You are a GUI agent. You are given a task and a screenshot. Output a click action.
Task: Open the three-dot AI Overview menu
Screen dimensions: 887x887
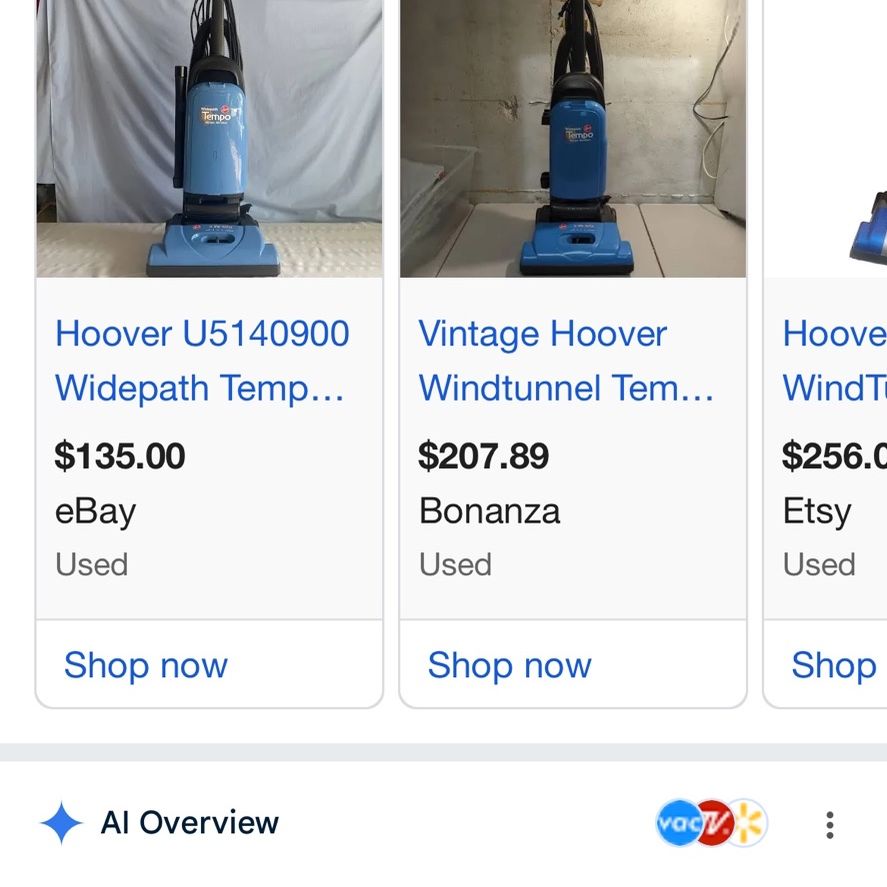tap(829, 824)
